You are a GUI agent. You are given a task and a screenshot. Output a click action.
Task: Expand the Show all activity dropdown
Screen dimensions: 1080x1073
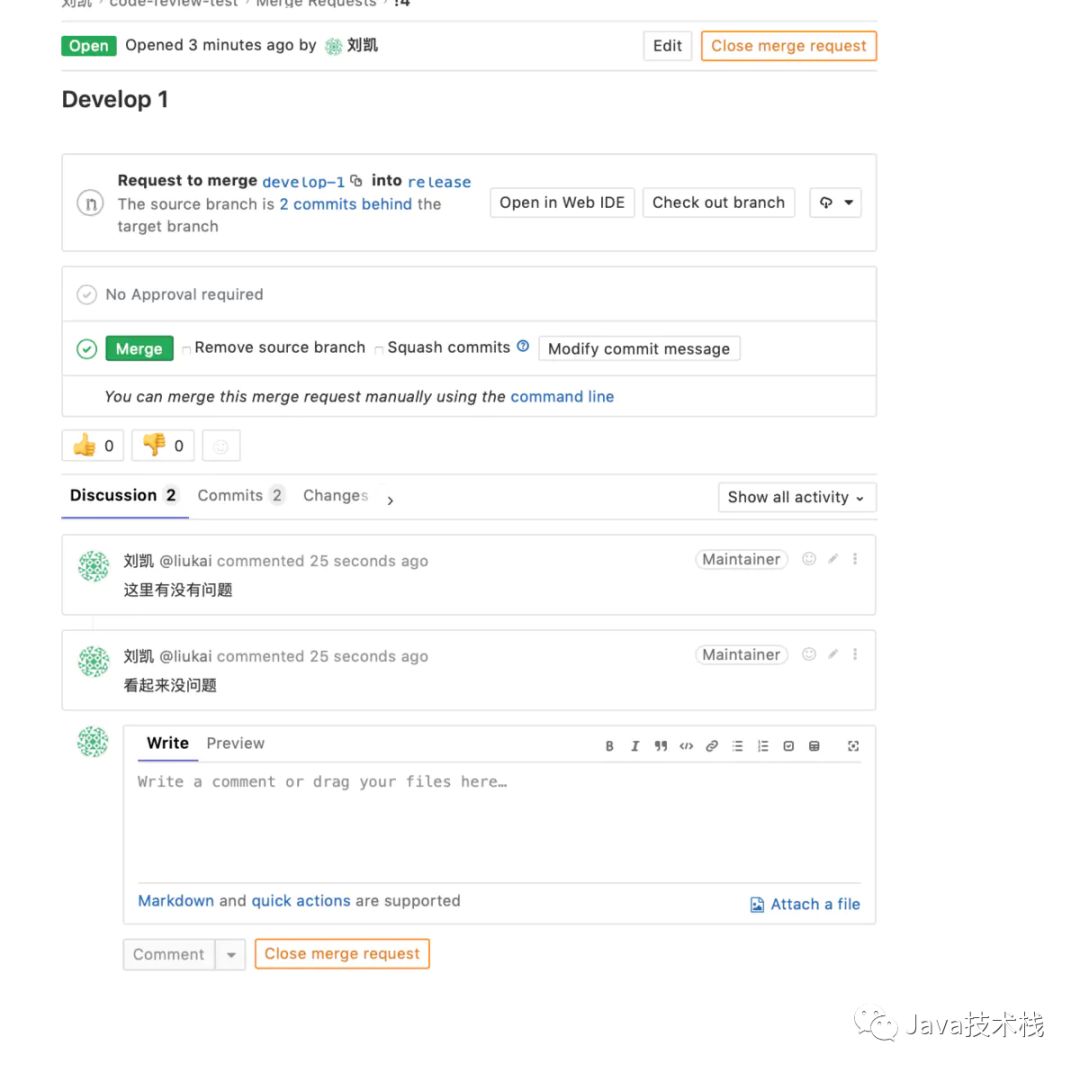coord(796,497)
